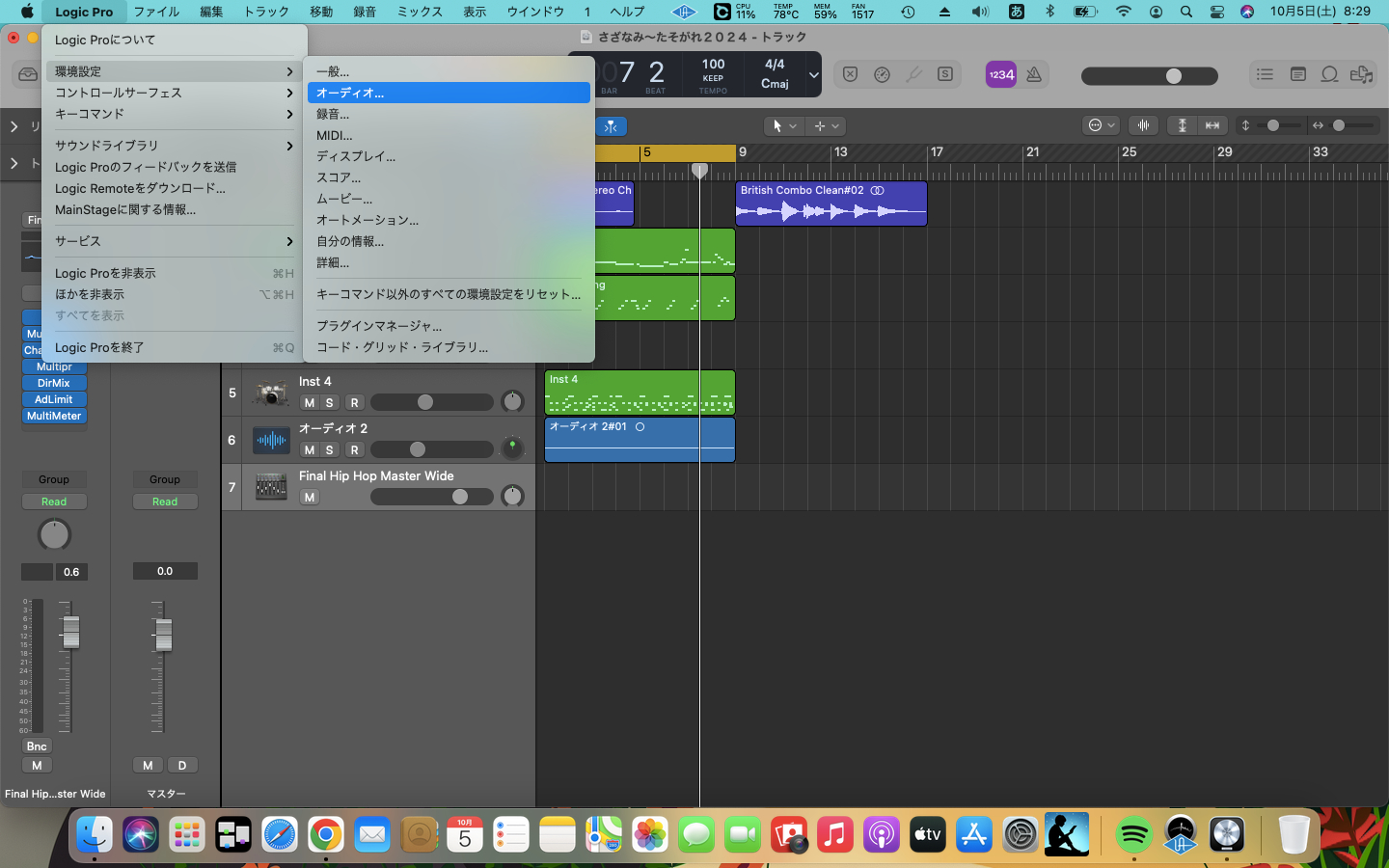Click the オーディオ 2 track volume slider
1389x868 pixels.
[432, 449]
